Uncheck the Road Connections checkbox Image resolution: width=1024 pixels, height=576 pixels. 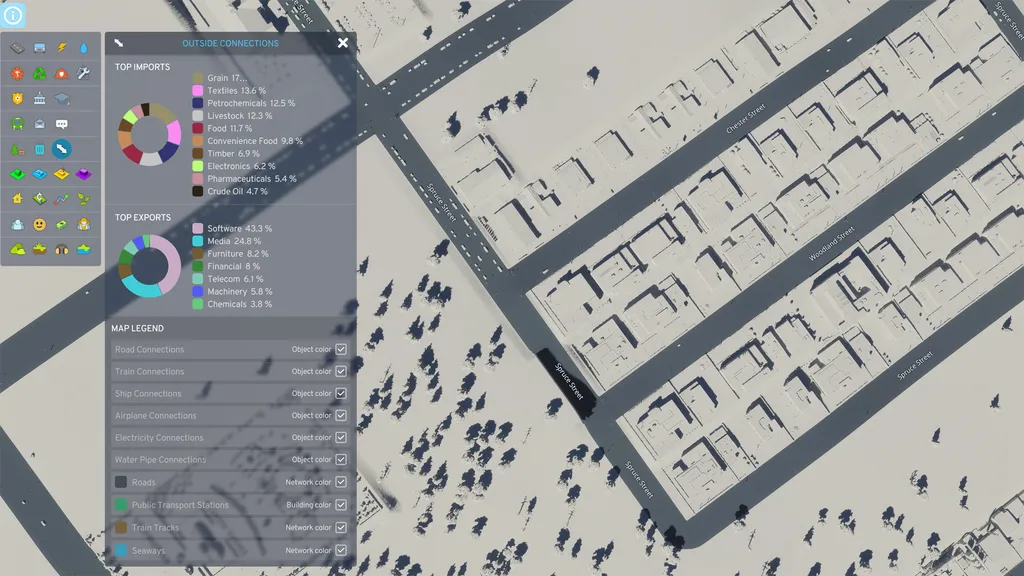point(341,350)
